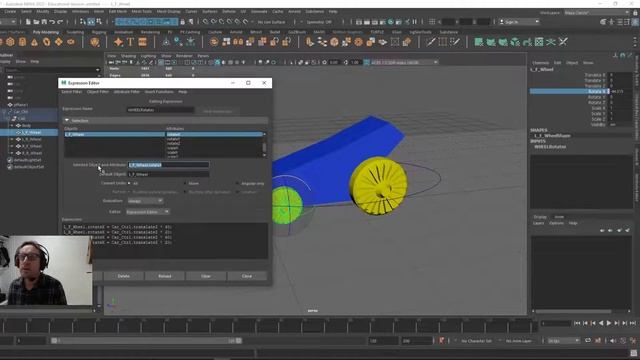This screenshot has width=640, height=360.
Task: Click the polygon cube shelf icon
Action: (10, 42)
